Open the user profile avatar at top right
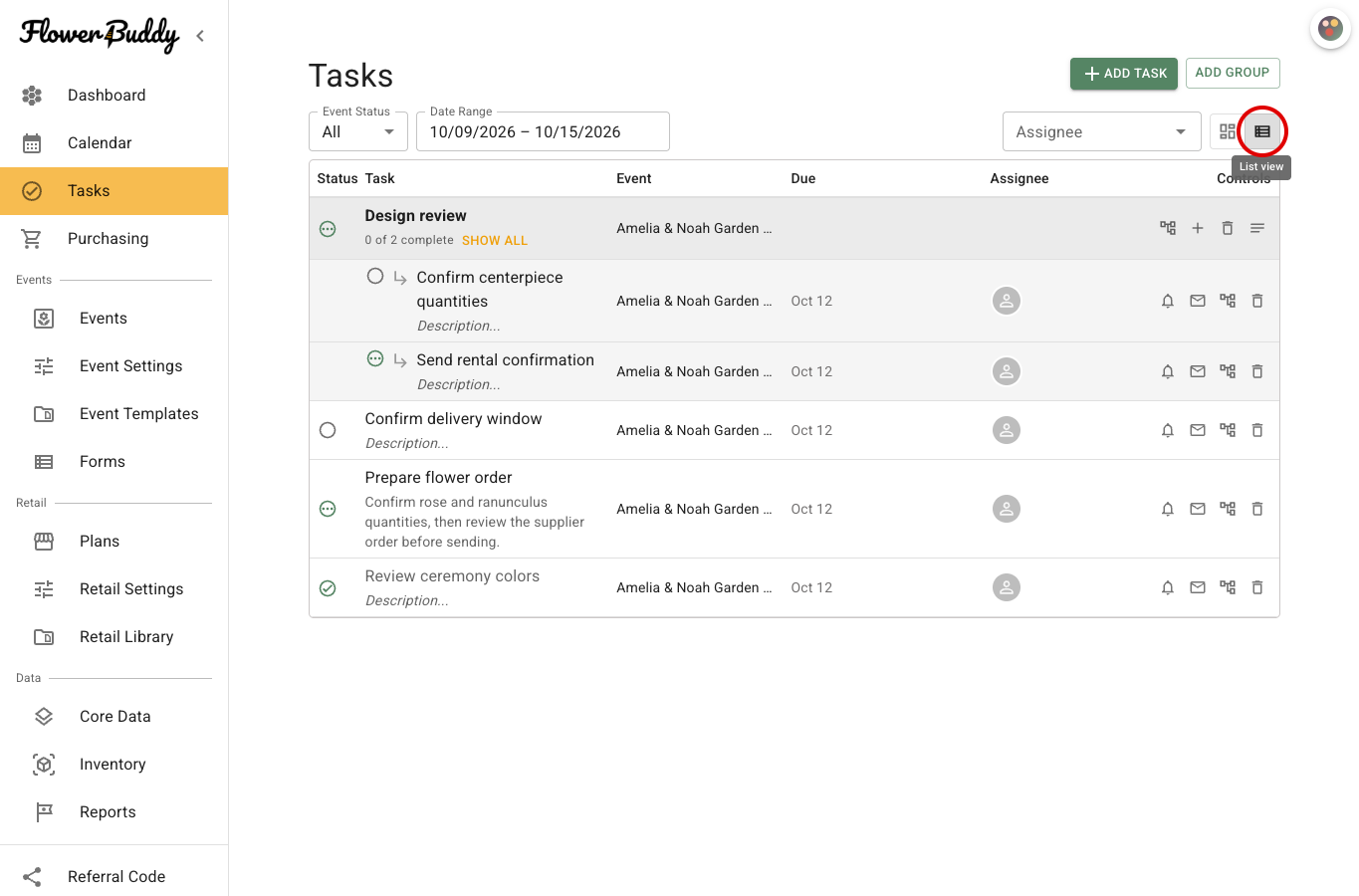This screenshot has width=1359, height=896. [1330, 29]
